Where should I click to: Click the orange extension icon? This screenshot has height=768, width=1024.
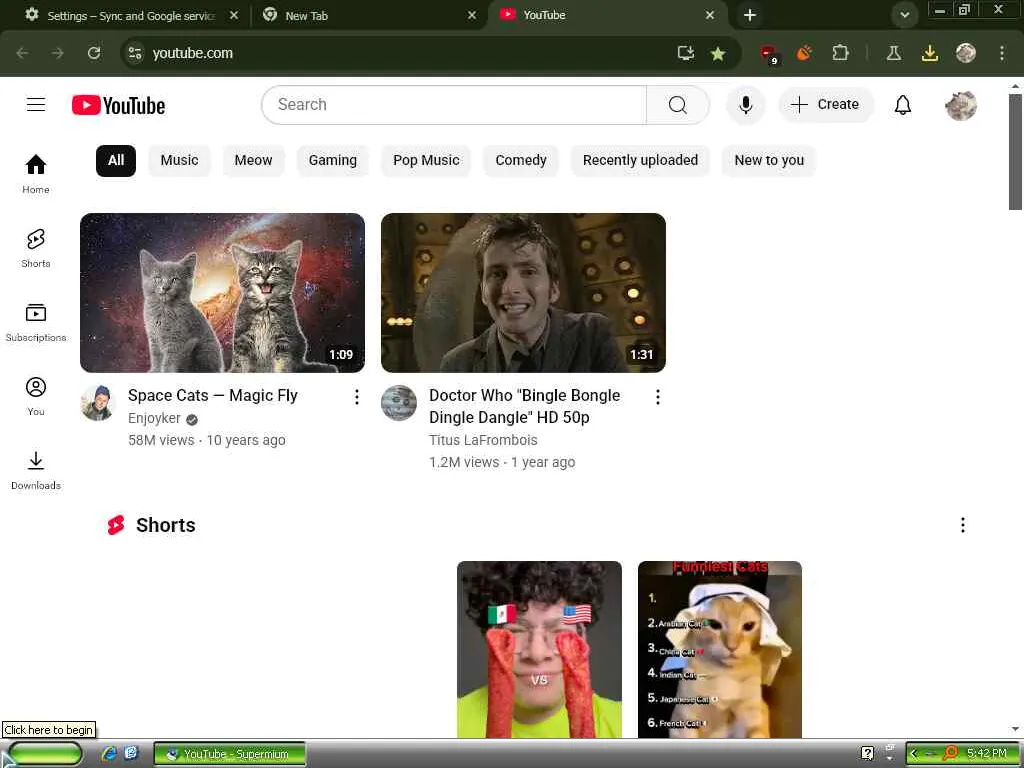805,53
